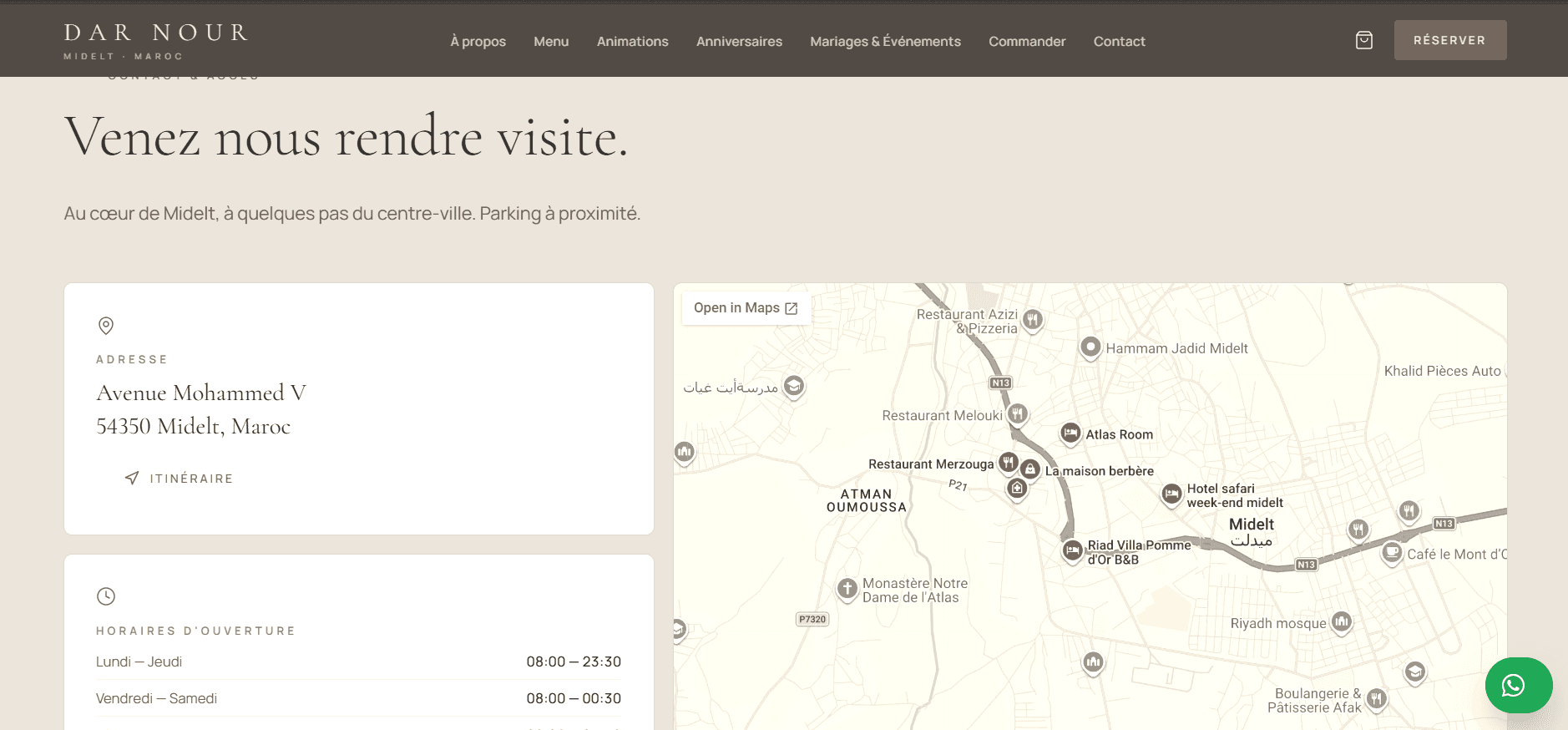1568x730 pixels.
Task: Select the Riyadh mosque map pin
Action: (x=1342, y=622)
